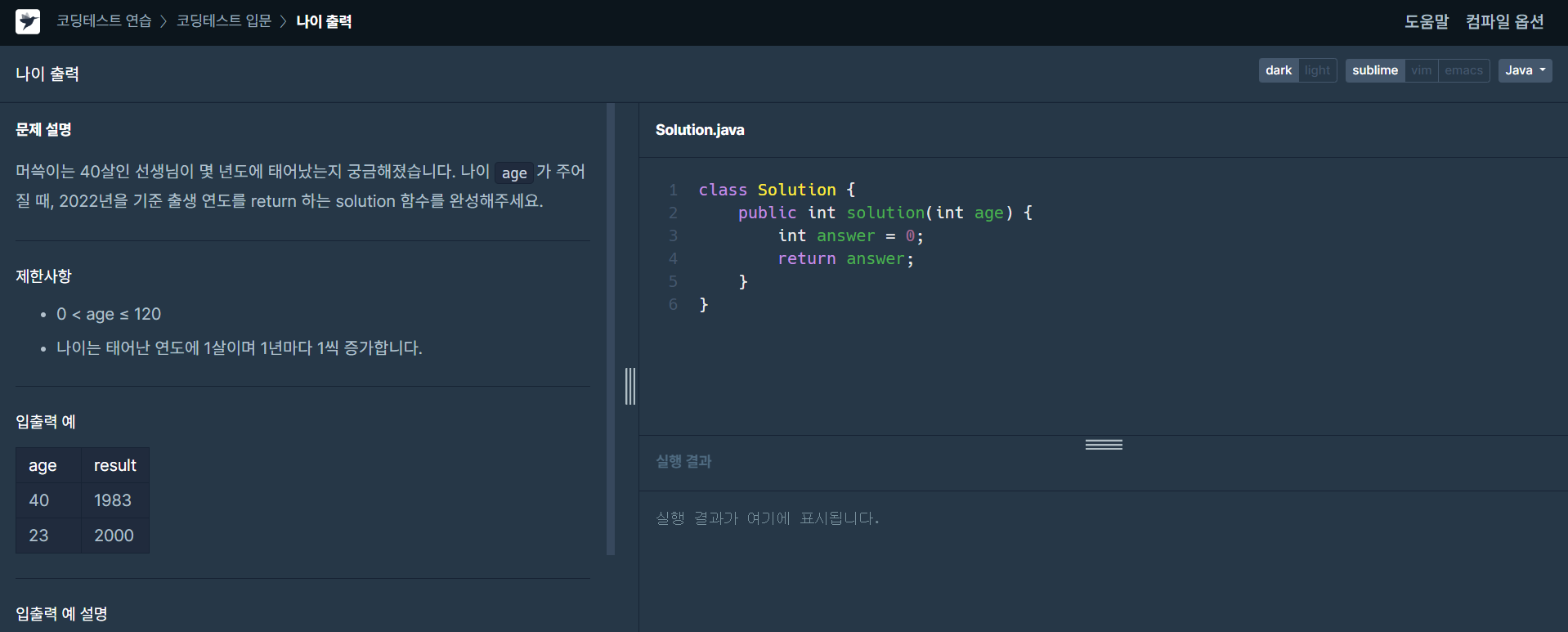Click the problem description scrollbar

point(611,329)
